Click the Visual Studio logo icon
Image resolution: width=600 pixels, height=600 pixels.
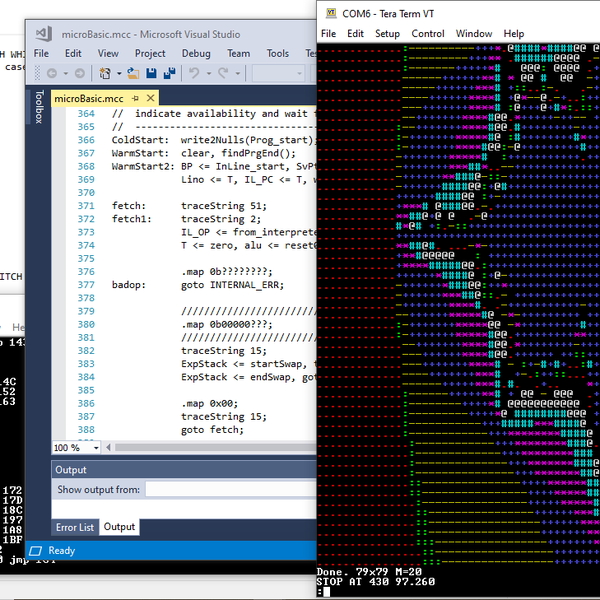[x=44, y=34]
